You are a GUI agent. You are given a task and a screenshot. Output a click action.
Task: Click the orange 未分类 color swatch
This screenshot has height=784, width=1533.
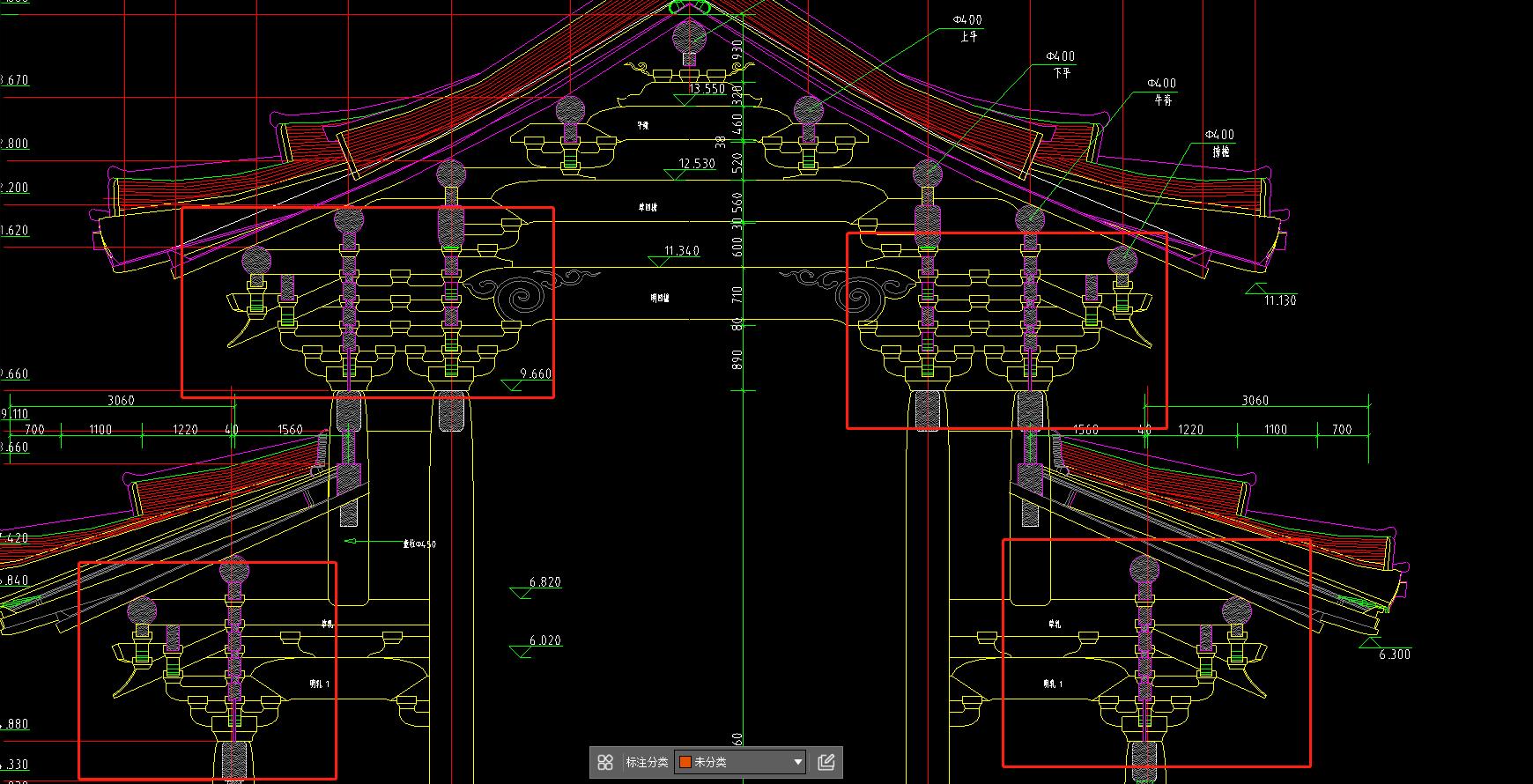685,762
